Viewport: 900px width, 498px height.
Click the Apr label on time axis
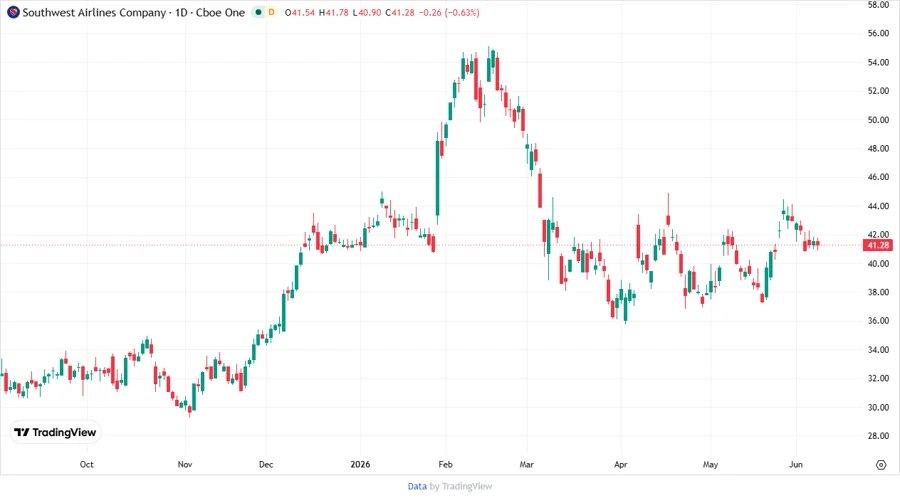[620, 464]
